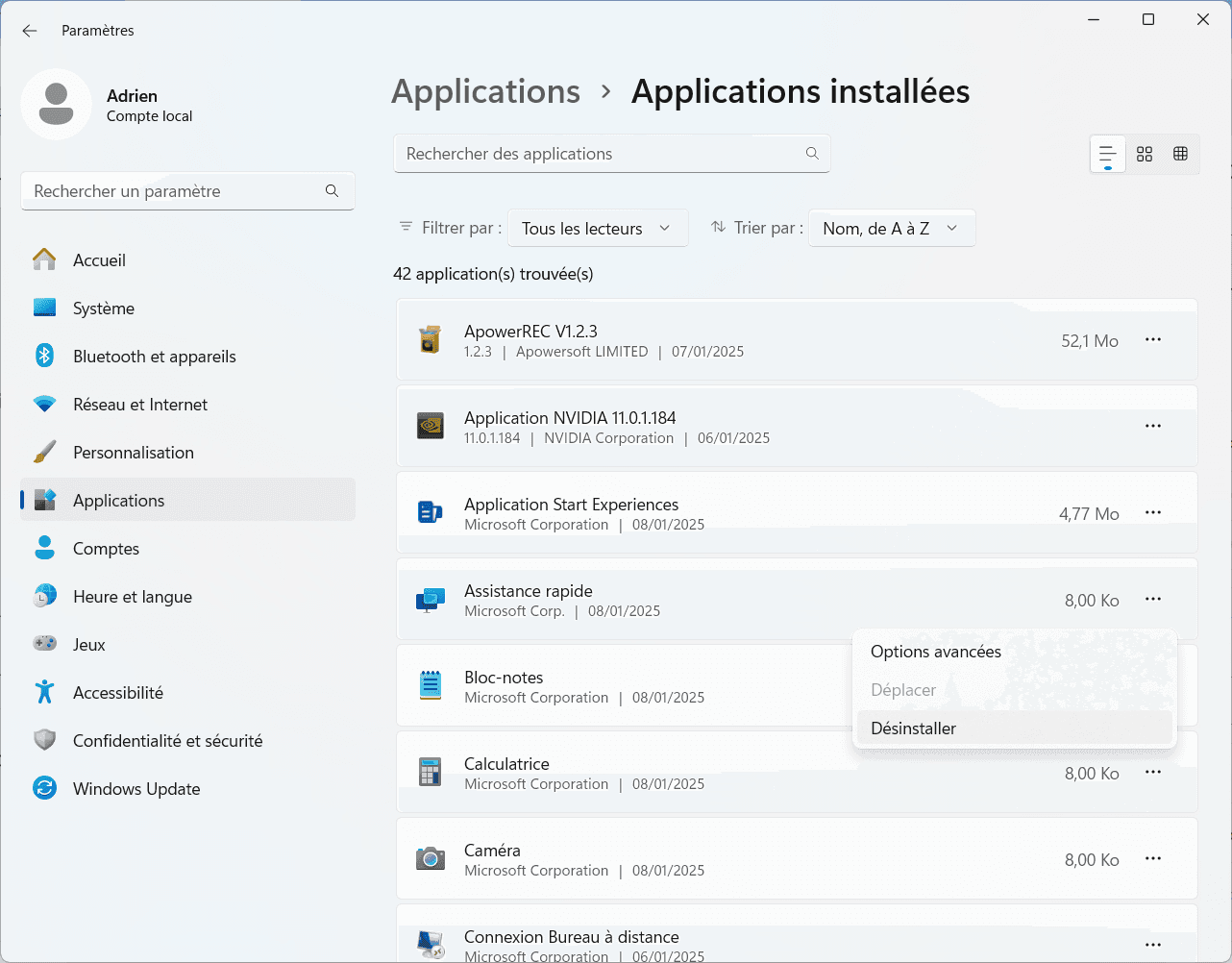Open the Nom, de A à Z sort dropdown
This screenshot has height=963, width=1232.
(x=892, y=228)
